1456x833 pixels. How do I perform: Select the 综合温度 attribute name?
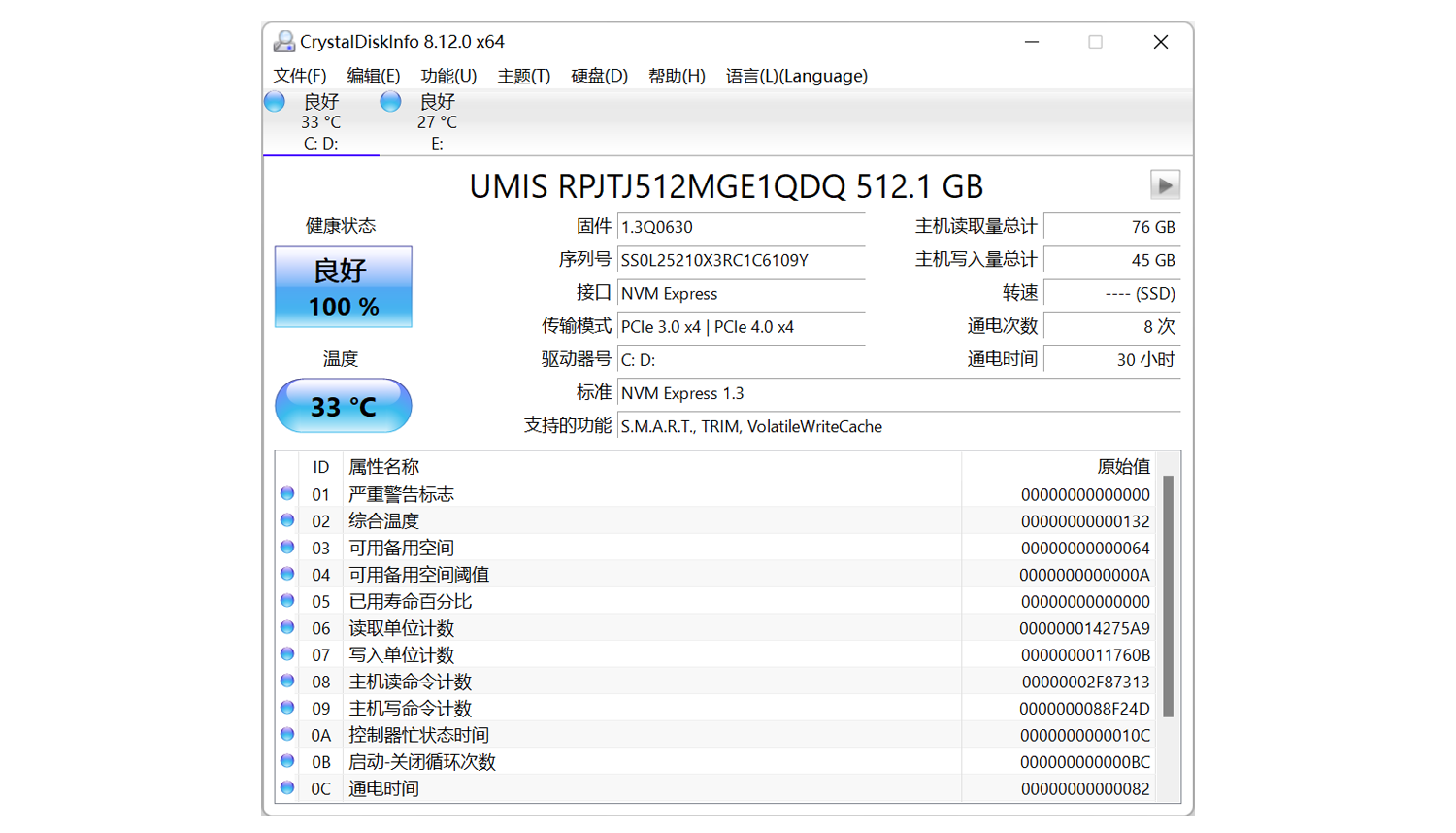(x=383, y=521)
